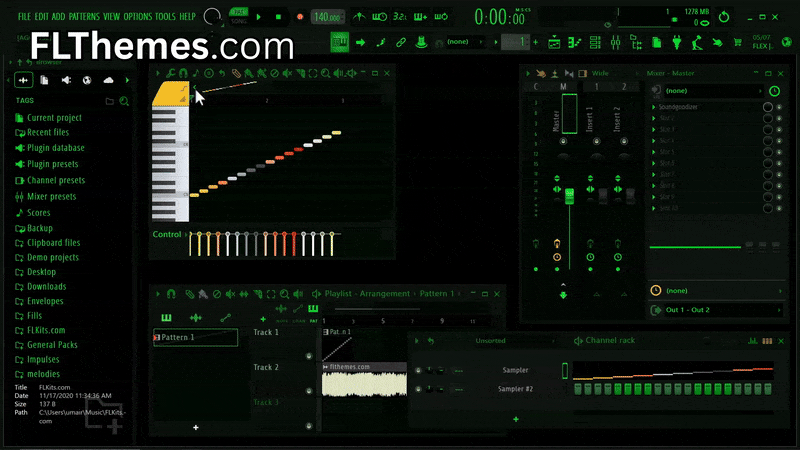The height and width of the screenshot is (450, 800).
Task: Open the metronome icon in the top toolbar
Action: point(359,17)
